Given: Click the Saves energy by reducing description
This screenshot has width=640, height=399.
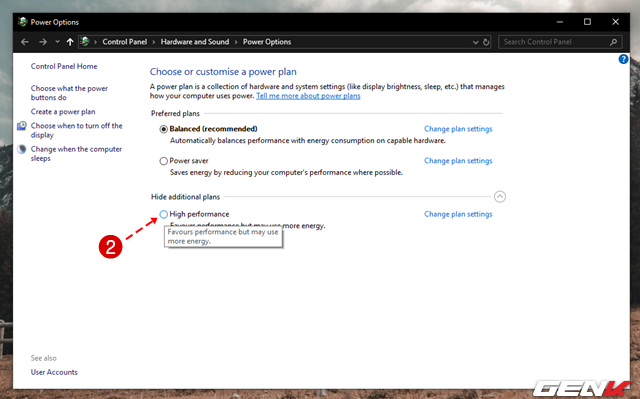Looking at the screenshot, I should 286,173.
